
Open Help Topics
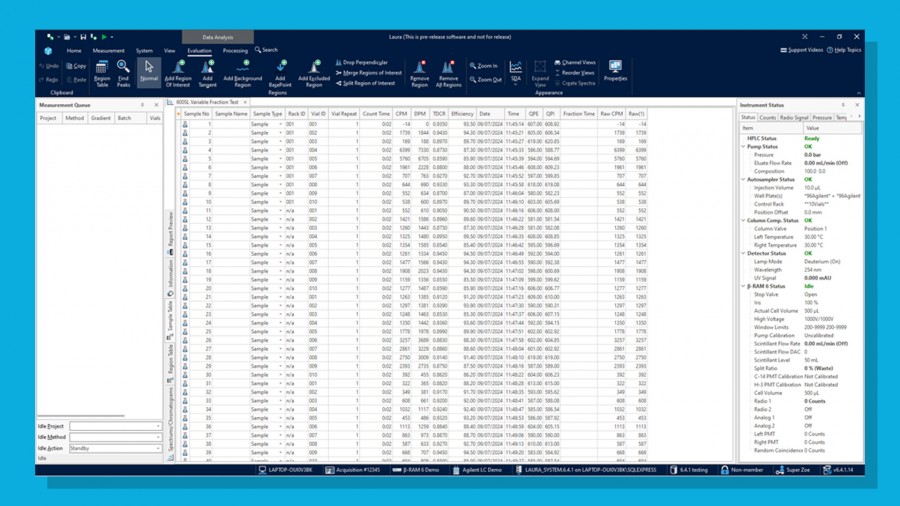pos(844,50)
